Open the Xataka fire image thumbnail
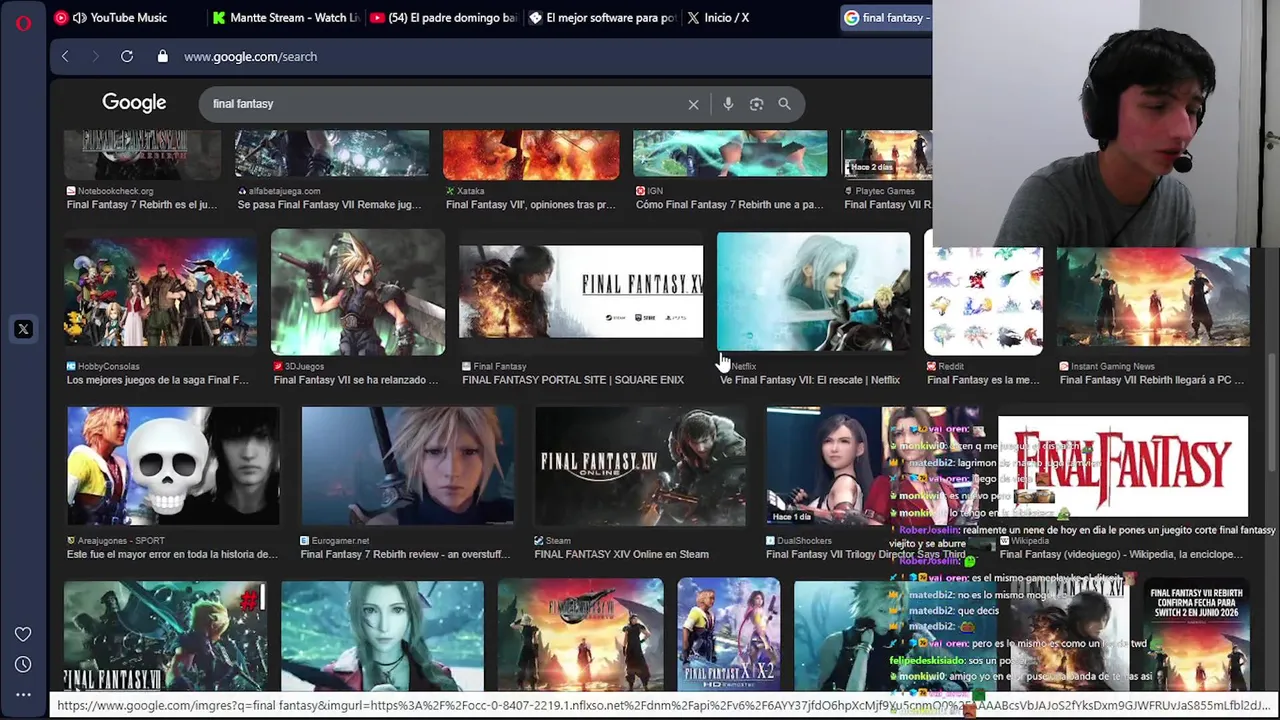Viewport: 1280px width, 720px height. [x=531, y=155]
